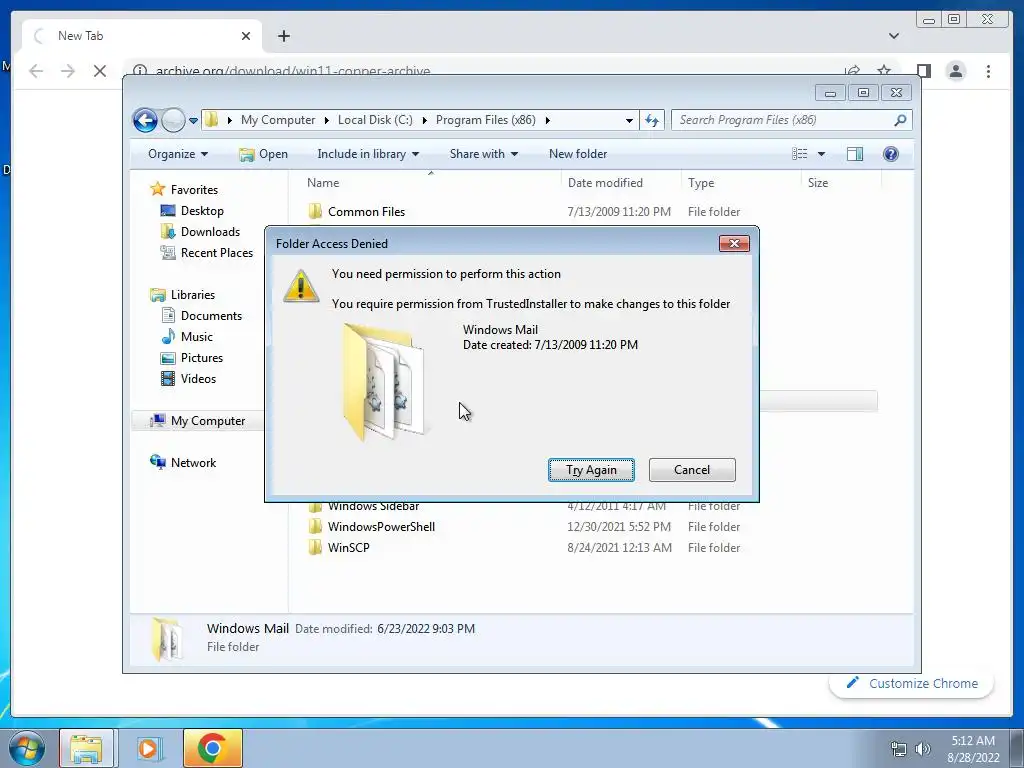Open Documents library
1024x768 pixels.
(211, 315)
